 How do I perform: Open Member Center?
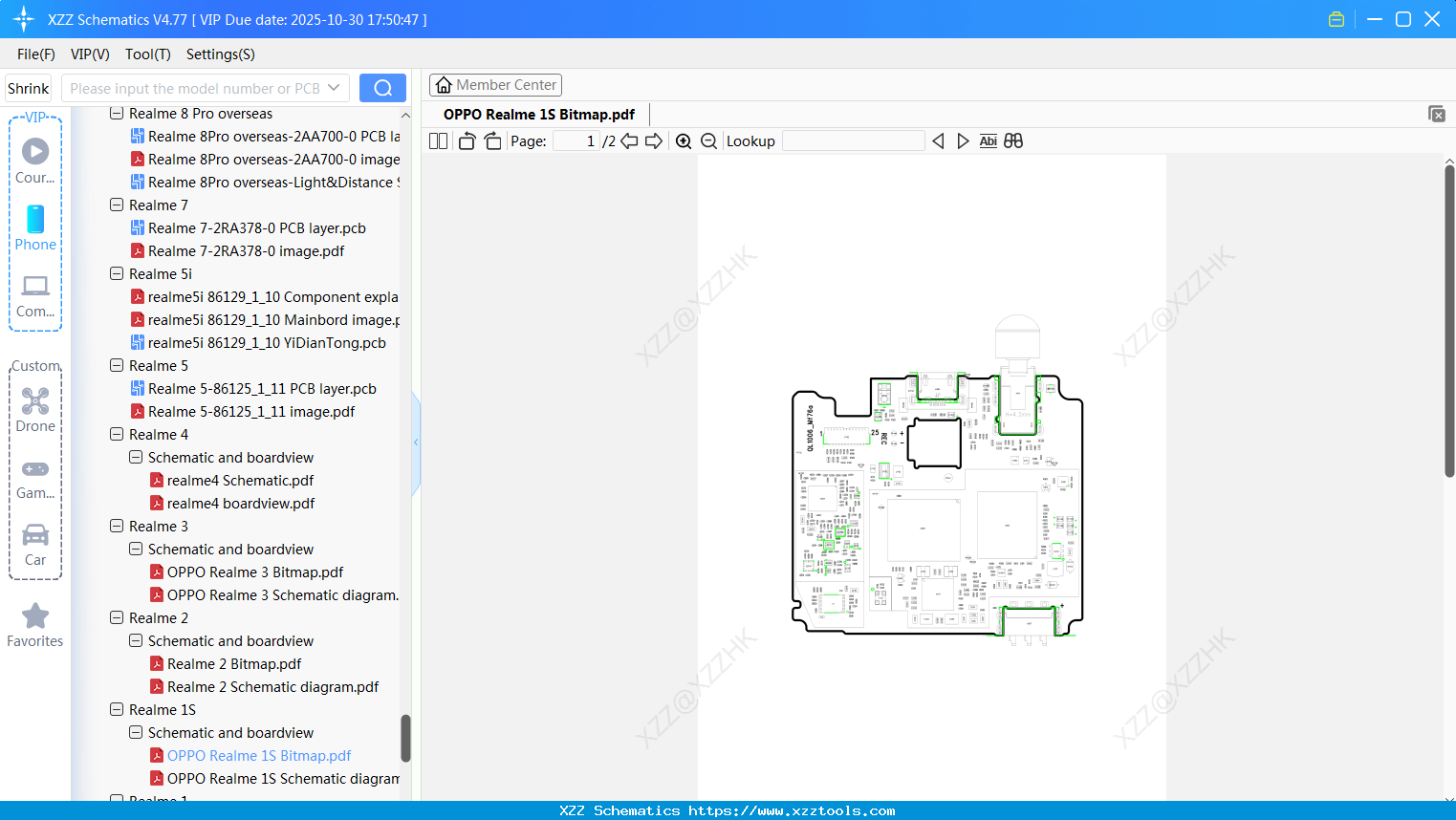point(495,85)
